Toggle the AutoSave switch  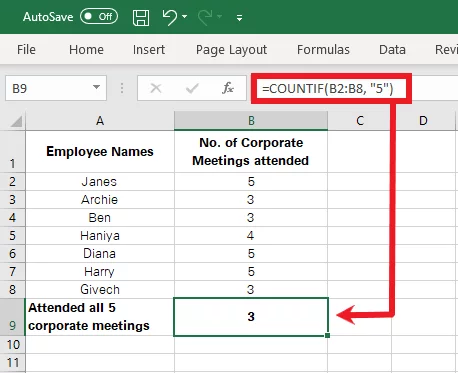tap(99, 17)
